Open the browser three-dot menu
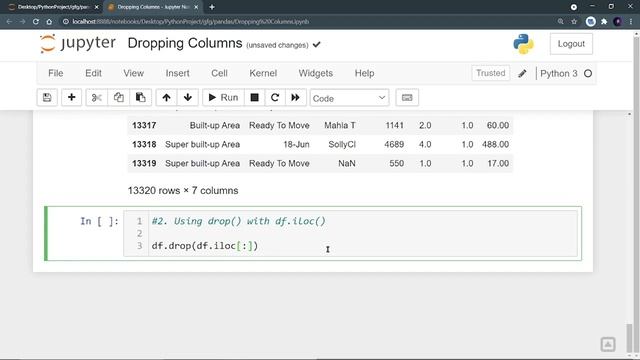This screenshot has height=360, width=640. (631, 22)
